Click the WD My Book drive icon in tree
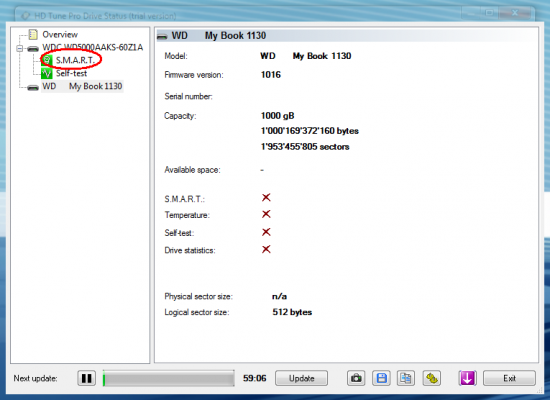Viewport: 550px width, 400px height. (33, 87)
